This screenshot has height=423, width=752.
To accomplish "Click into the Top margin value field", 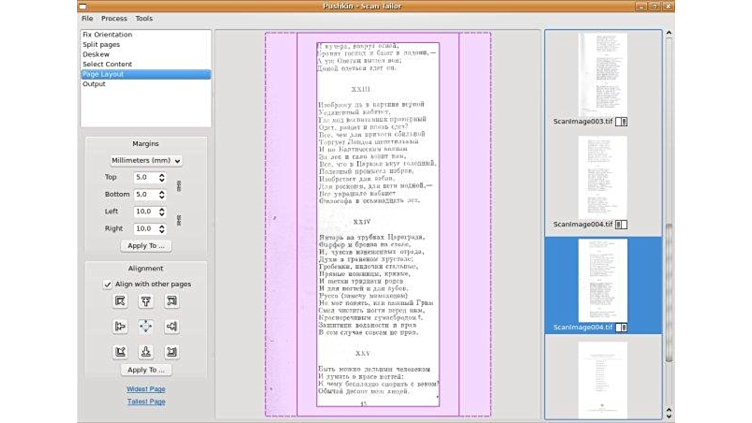I will click(146, 177).
